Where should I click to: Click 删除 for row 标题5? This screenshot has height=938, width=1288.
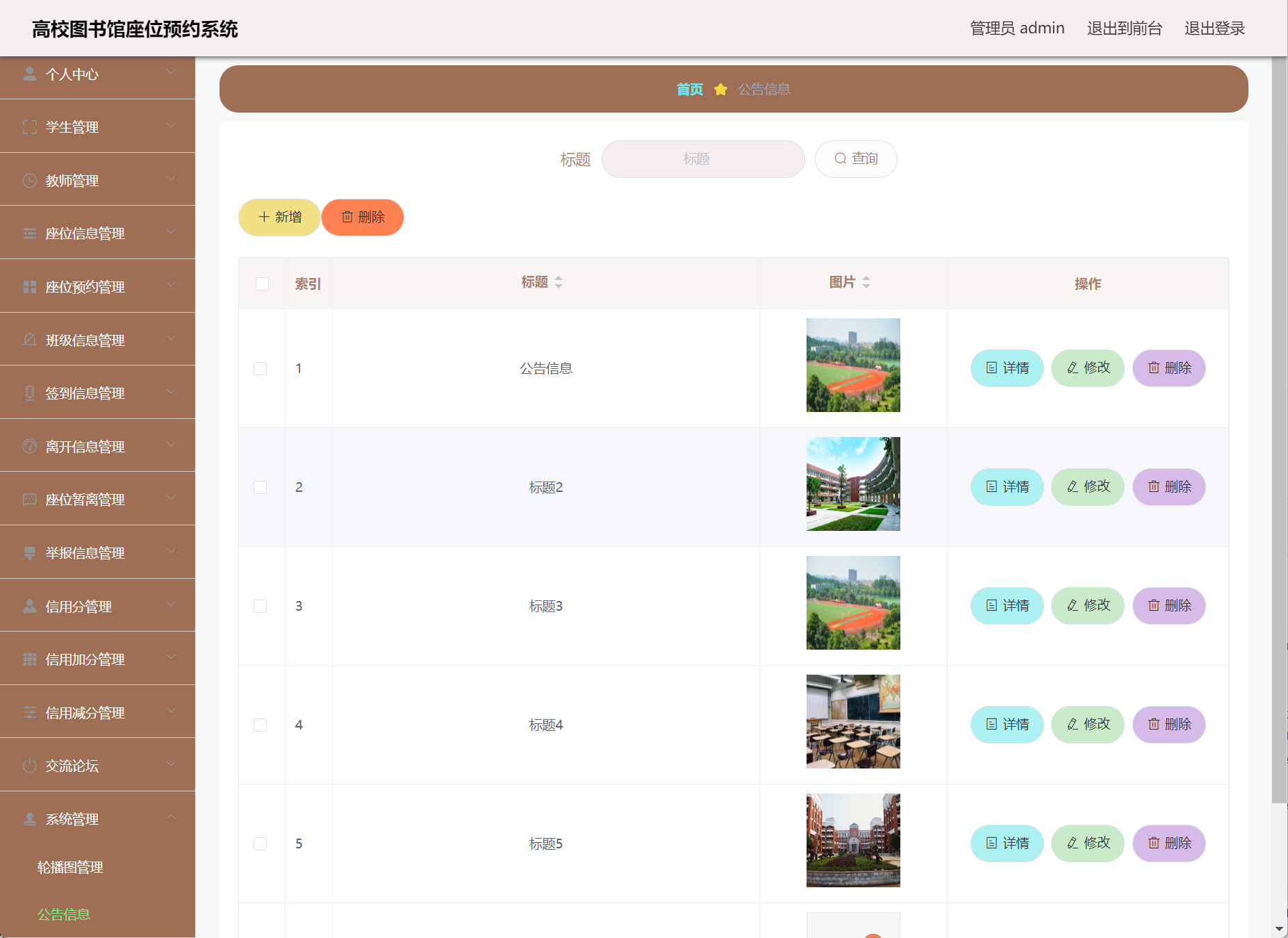tap(1169, 844)
